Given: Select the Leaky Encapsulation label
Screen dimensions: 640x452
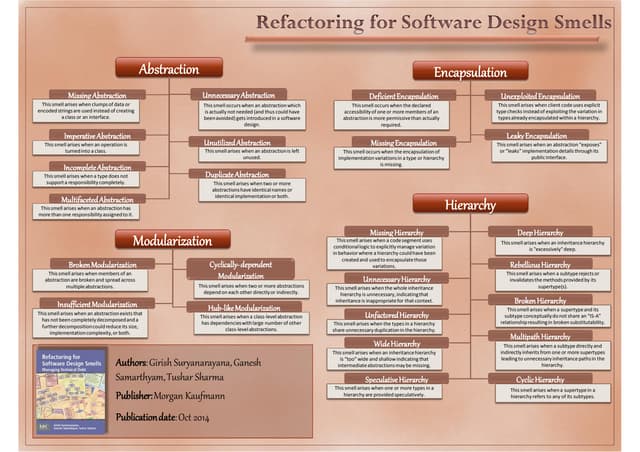Looking at the screenshot, I should pos(539,134).
